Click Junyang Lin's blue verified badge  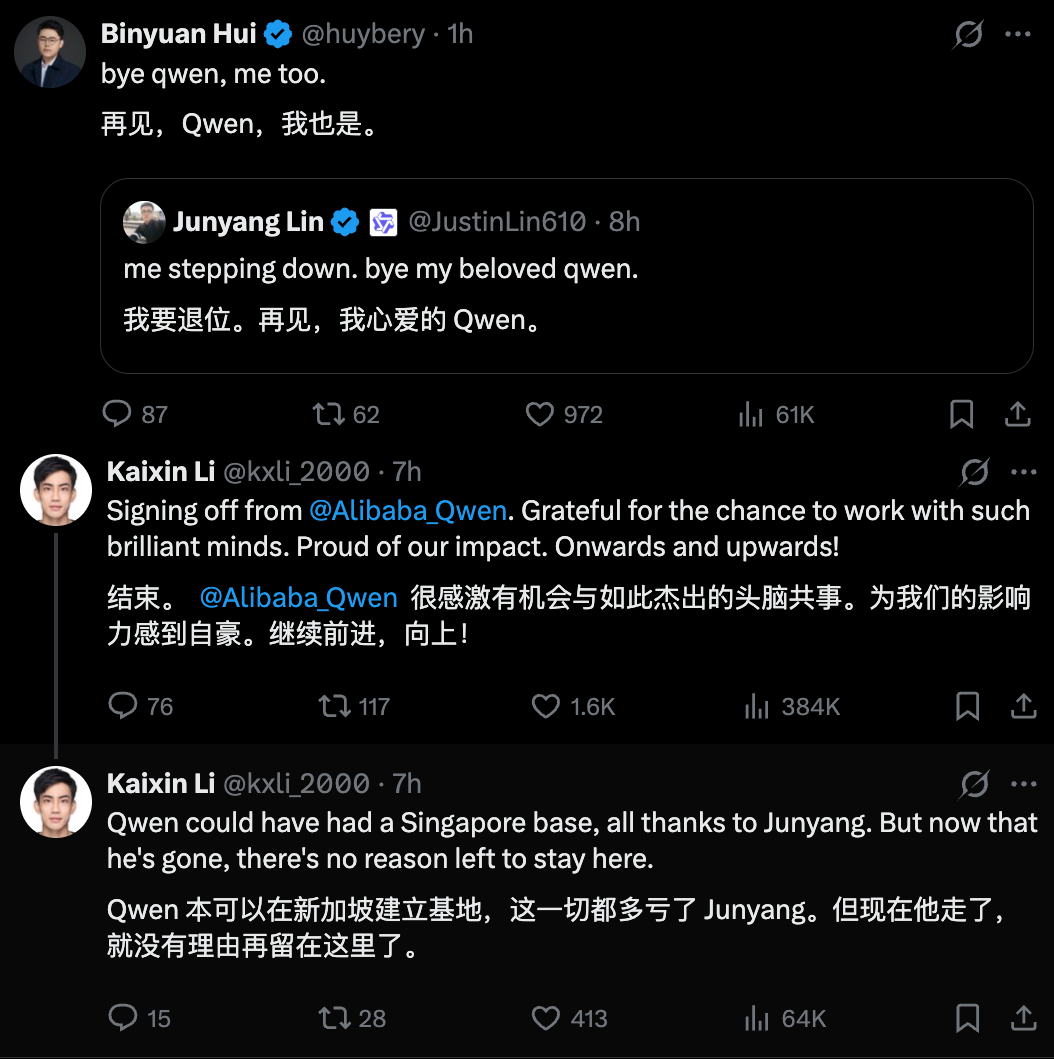click(x=344, y=221)
